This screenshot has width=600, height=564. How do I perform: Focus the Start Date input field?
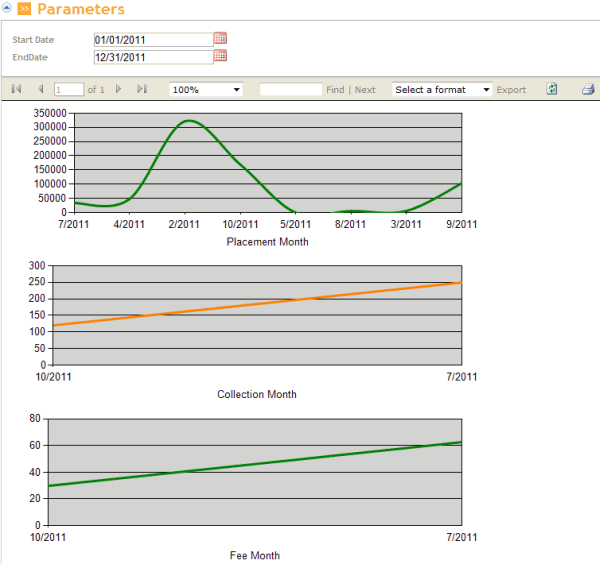tap(152, 40)
